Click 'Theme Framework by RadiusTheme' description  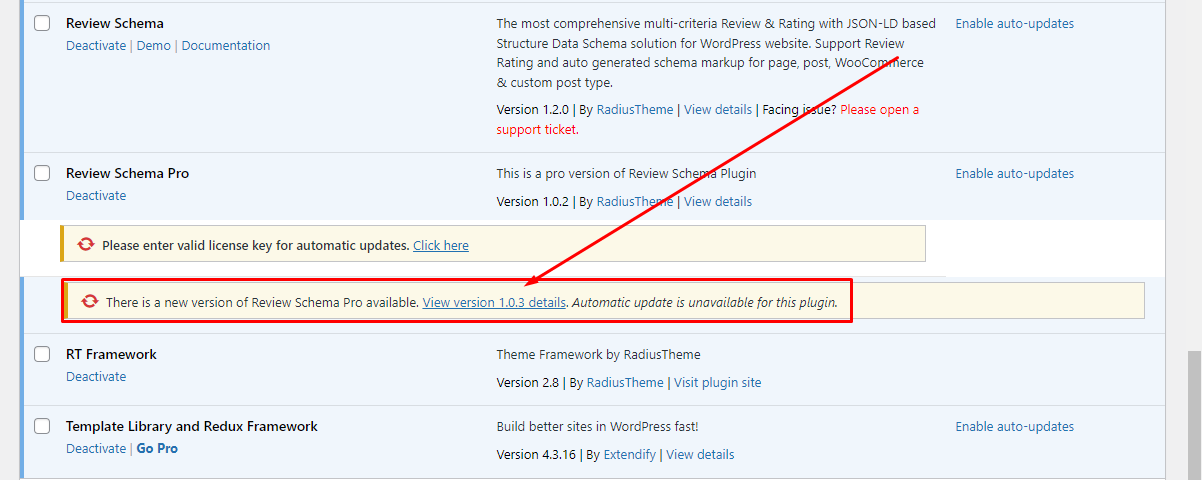point(598,354)
